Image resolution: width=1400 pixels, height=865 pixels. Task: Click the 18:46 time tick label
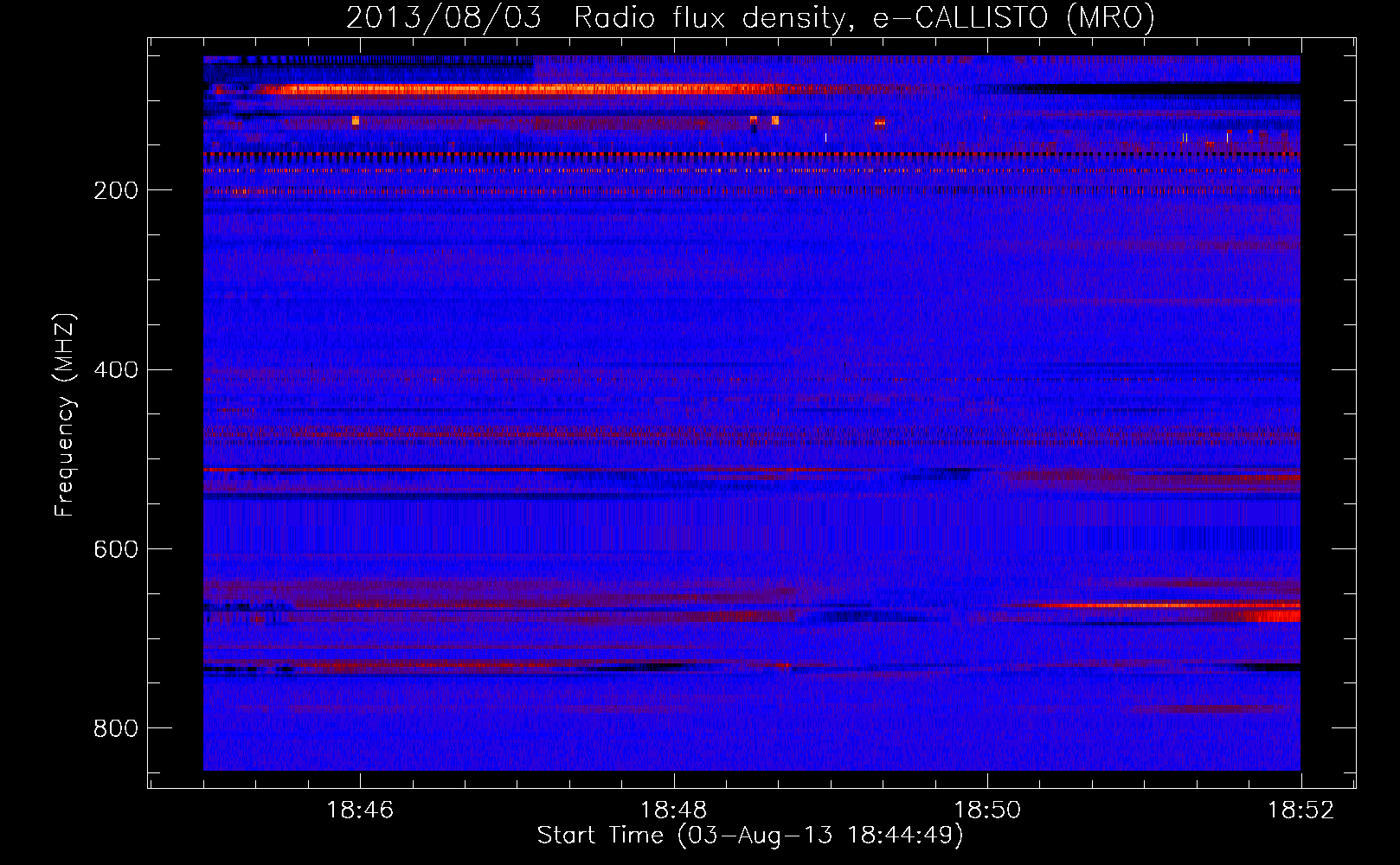tap(360, 810)
